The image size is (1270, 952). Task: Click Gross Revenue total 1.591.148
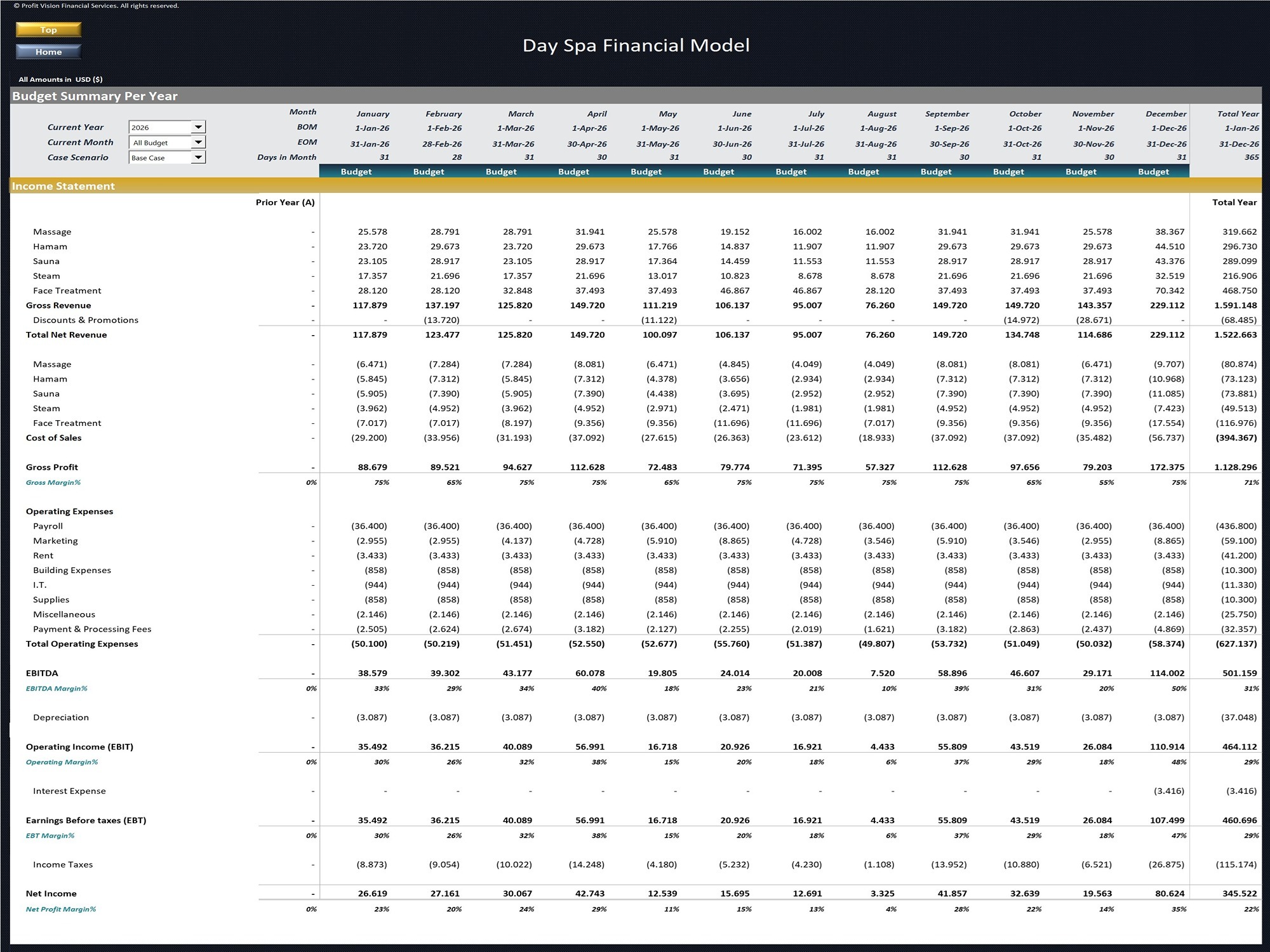coord(1236,305)
